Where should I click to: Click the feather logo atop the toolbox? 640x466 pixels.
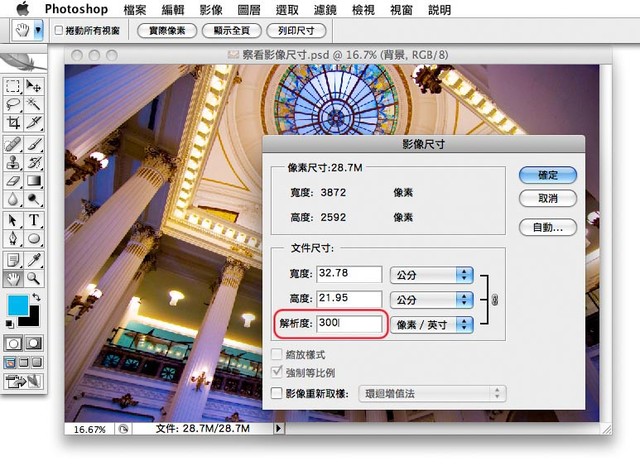[x=22, y=61]
